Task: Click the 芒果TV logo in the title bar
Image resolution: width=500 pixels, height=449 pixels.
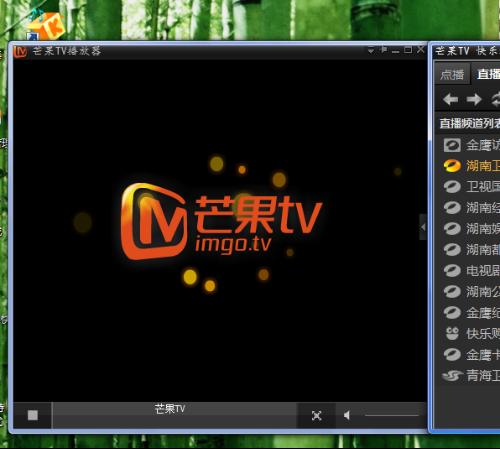Action: [x=20, y=51]
